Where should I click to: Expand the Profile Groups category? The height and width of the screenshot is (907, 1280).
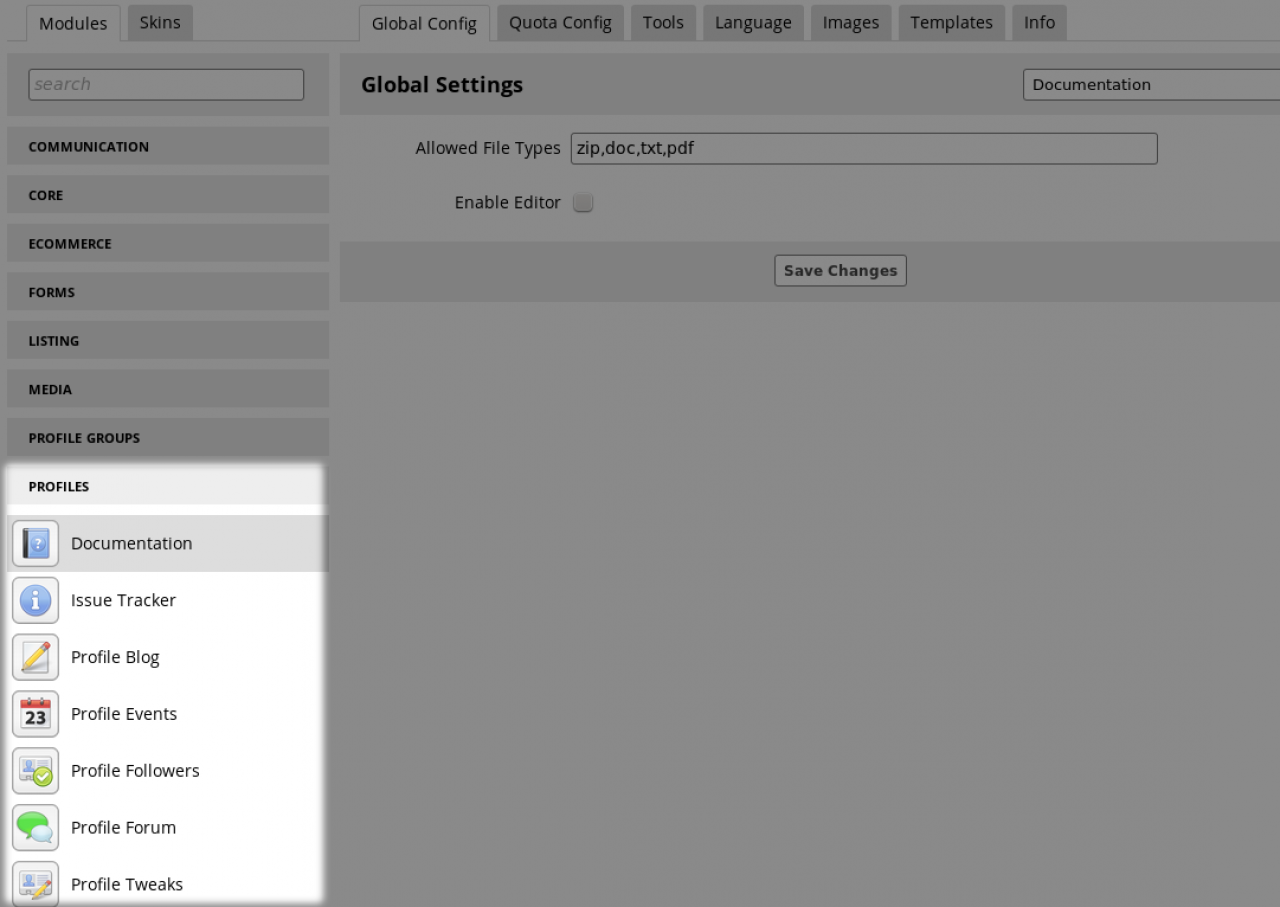[x=168, y=438]
